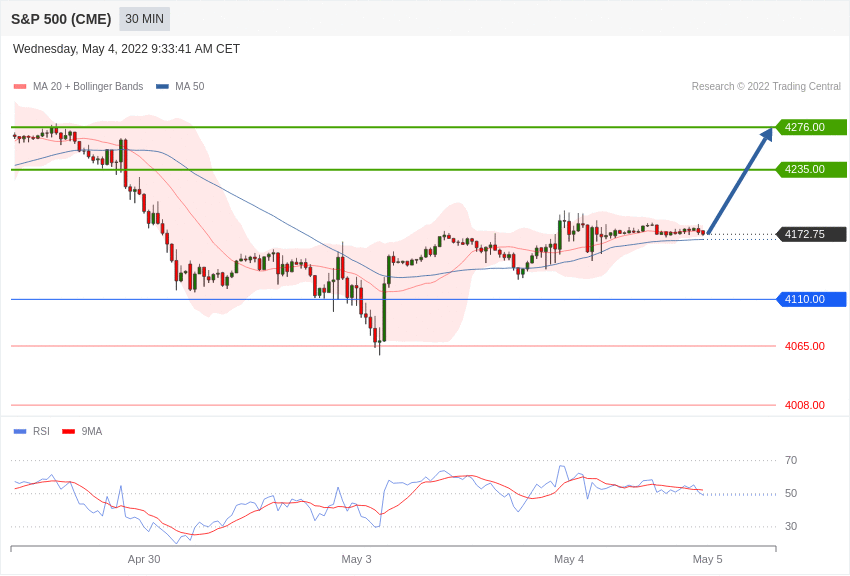850x576 pixels.
Task: Click the red 9MA legend swatch
Action: [x=68, y=432]
